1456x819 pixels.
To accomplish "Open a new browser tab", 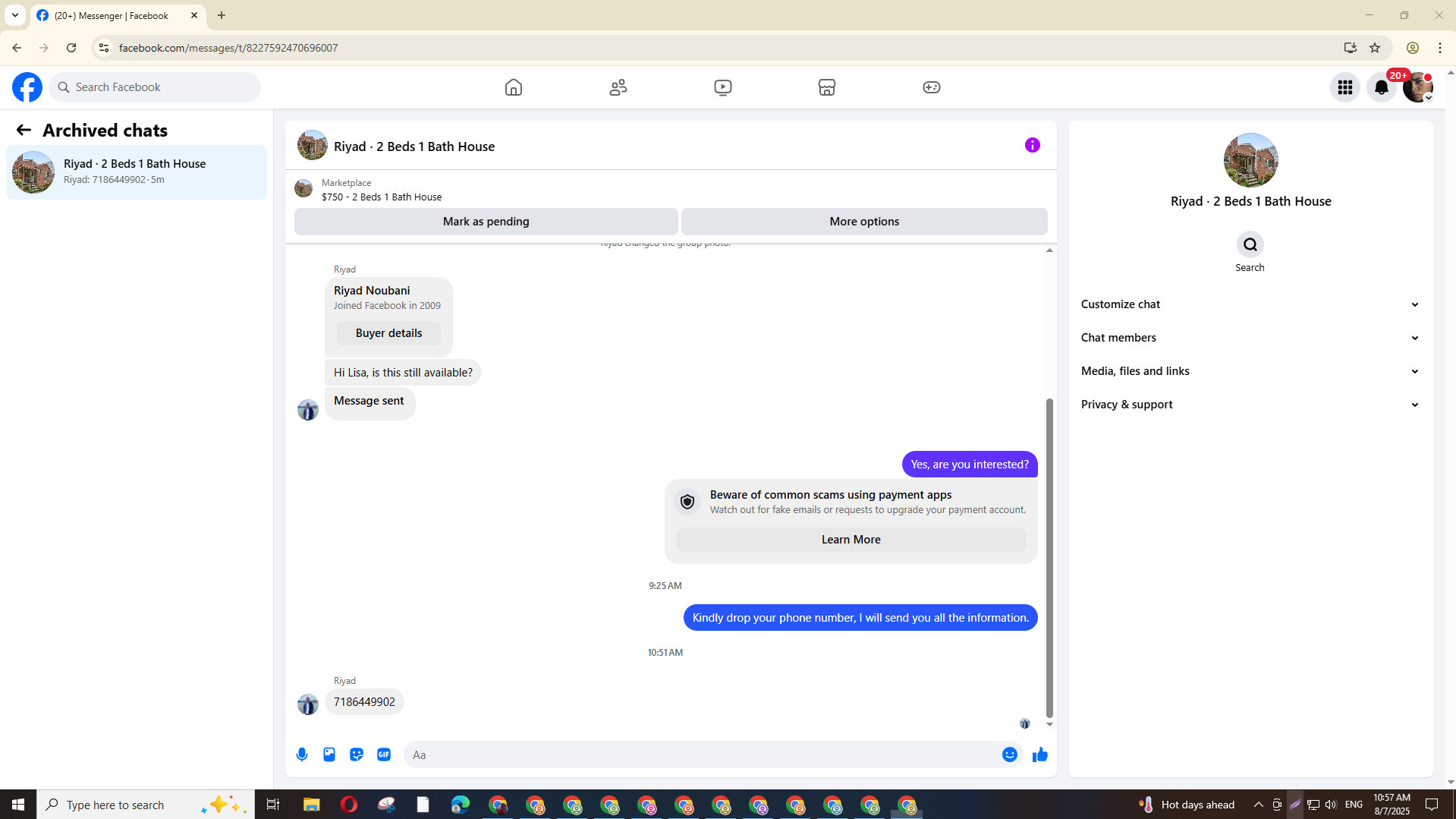I will coord(222,15).
